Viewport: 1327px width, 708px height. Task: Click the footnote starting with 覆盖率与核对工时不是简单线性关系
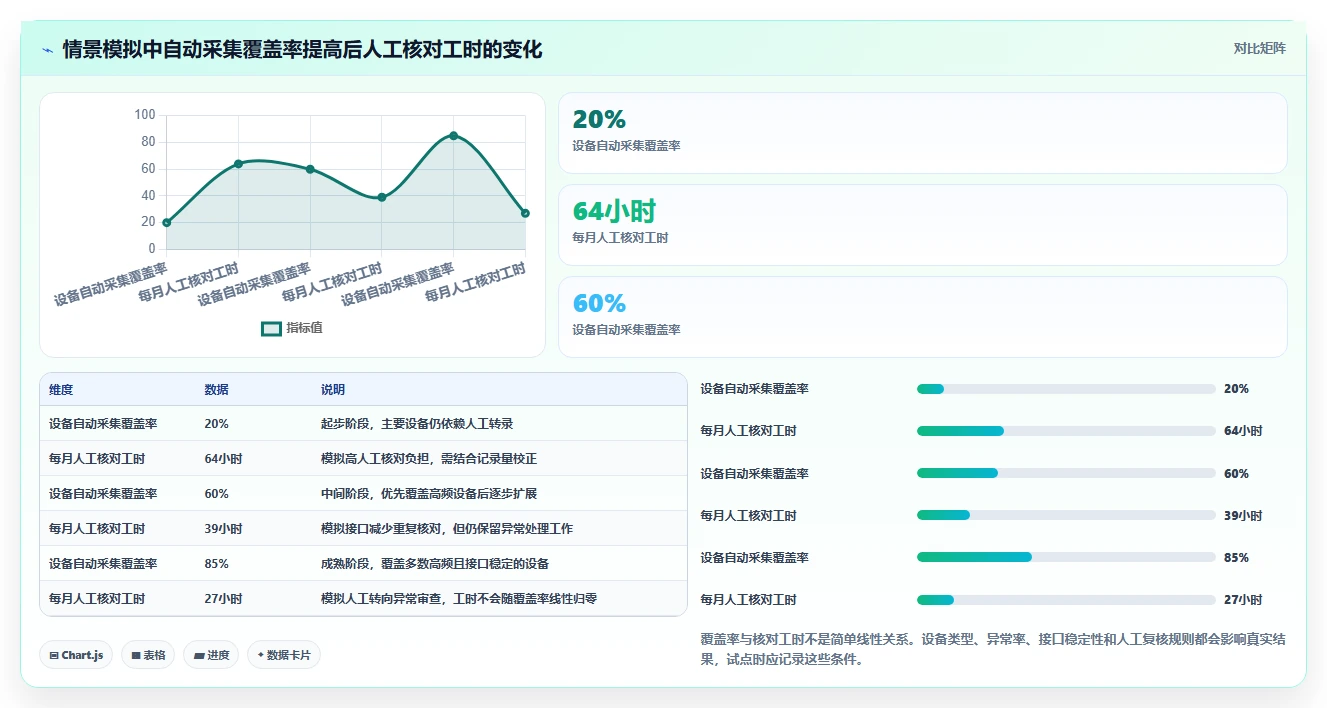[x=993, y=649]
